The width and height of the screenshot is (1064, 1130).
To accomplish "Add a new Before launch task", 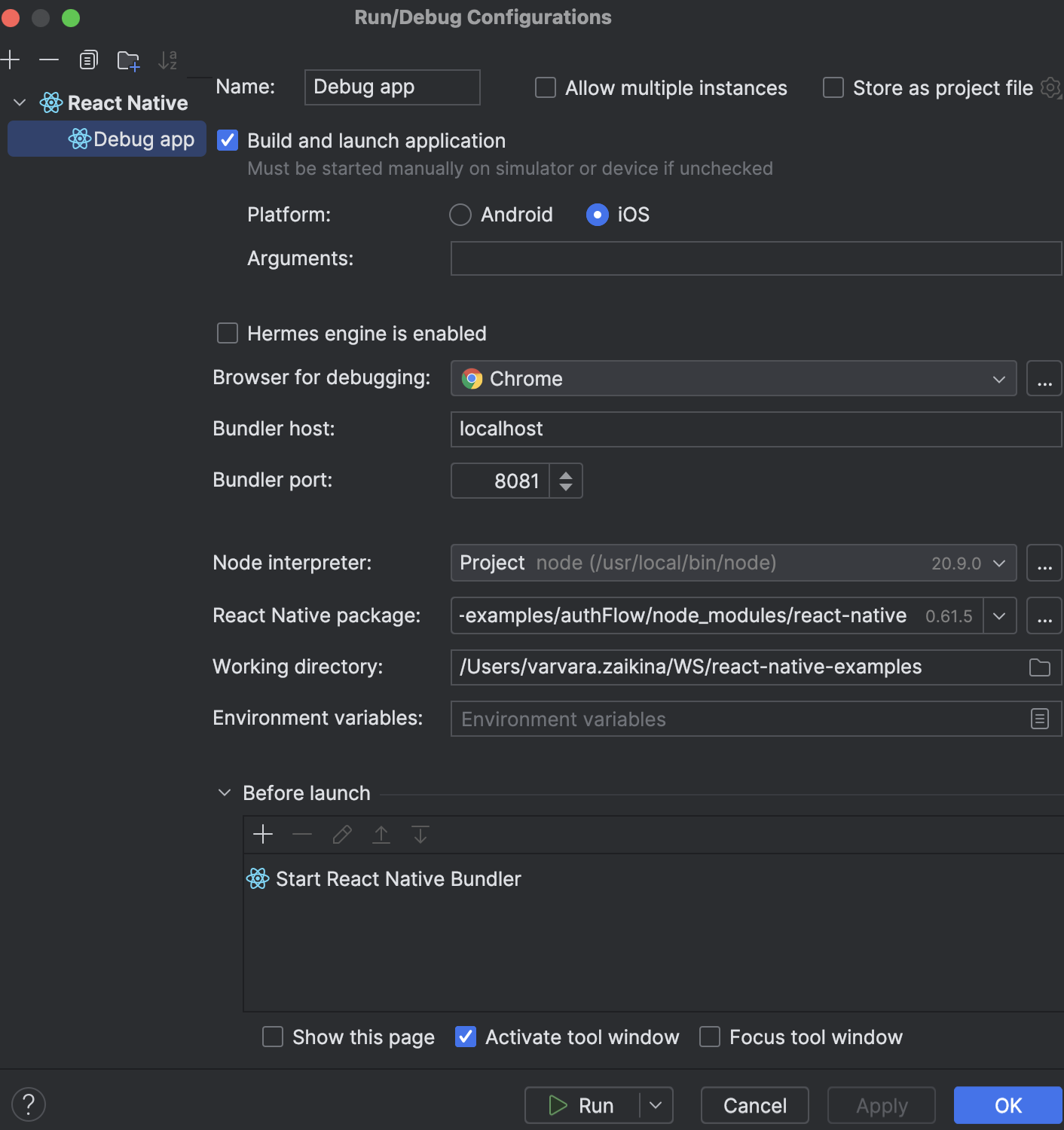I will pyautogui.click(x=263, y=834).
